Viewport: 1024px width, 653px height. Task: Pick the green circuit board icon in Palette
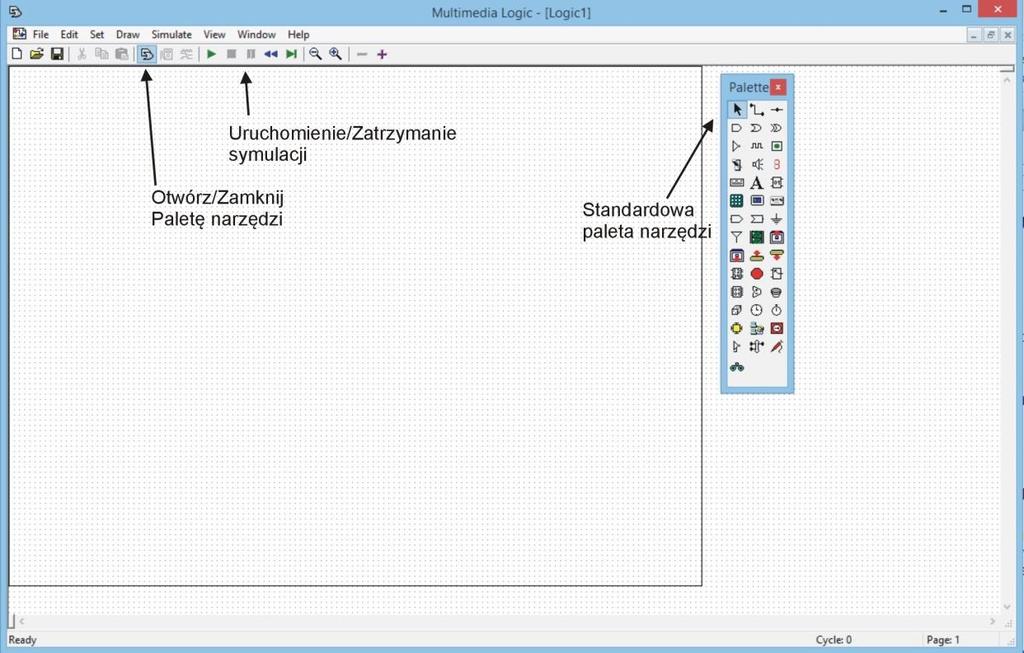[x=756, y=237]
